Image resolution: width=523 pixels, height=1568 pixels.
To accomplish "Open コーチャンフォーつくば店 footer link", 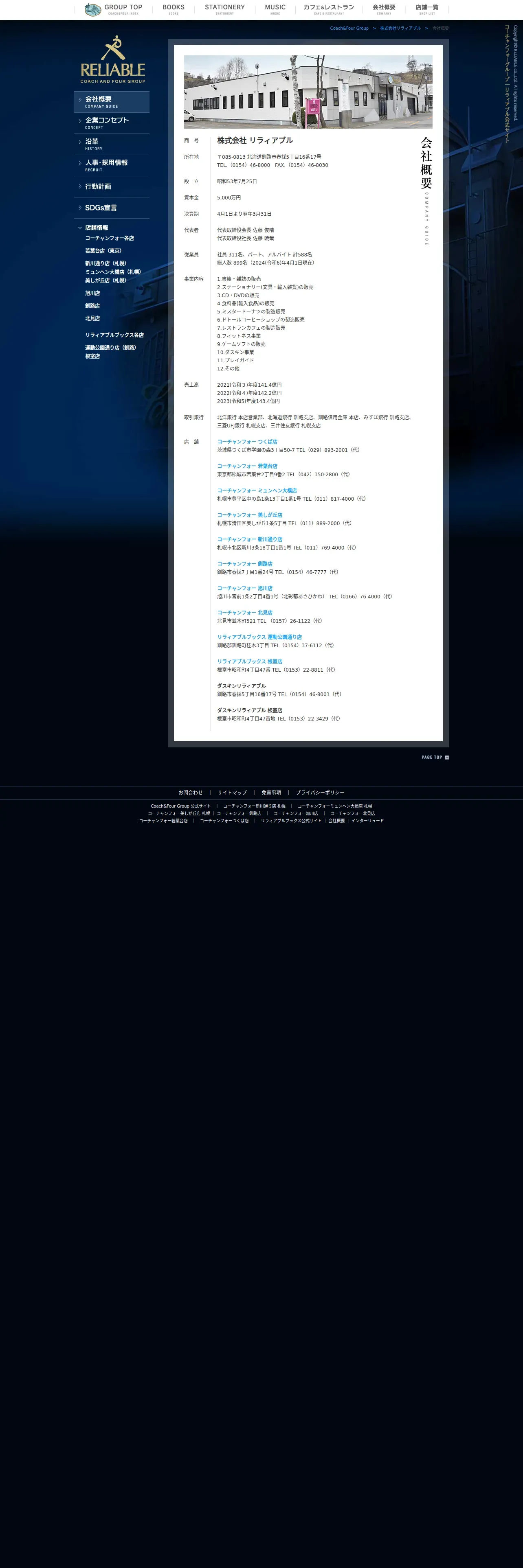I will click(x=224, y=821).
